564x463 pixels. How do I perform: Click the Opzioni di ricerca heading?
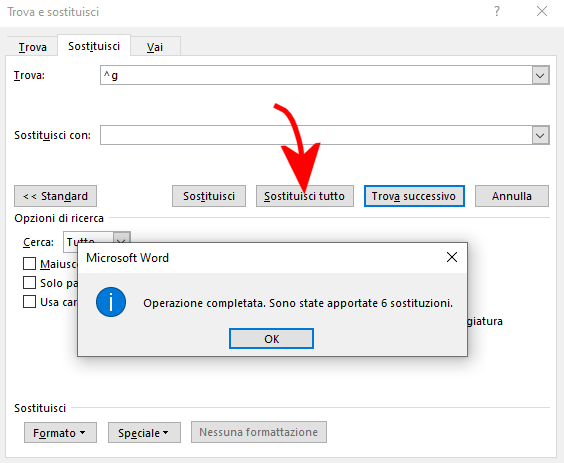point(59,218)
